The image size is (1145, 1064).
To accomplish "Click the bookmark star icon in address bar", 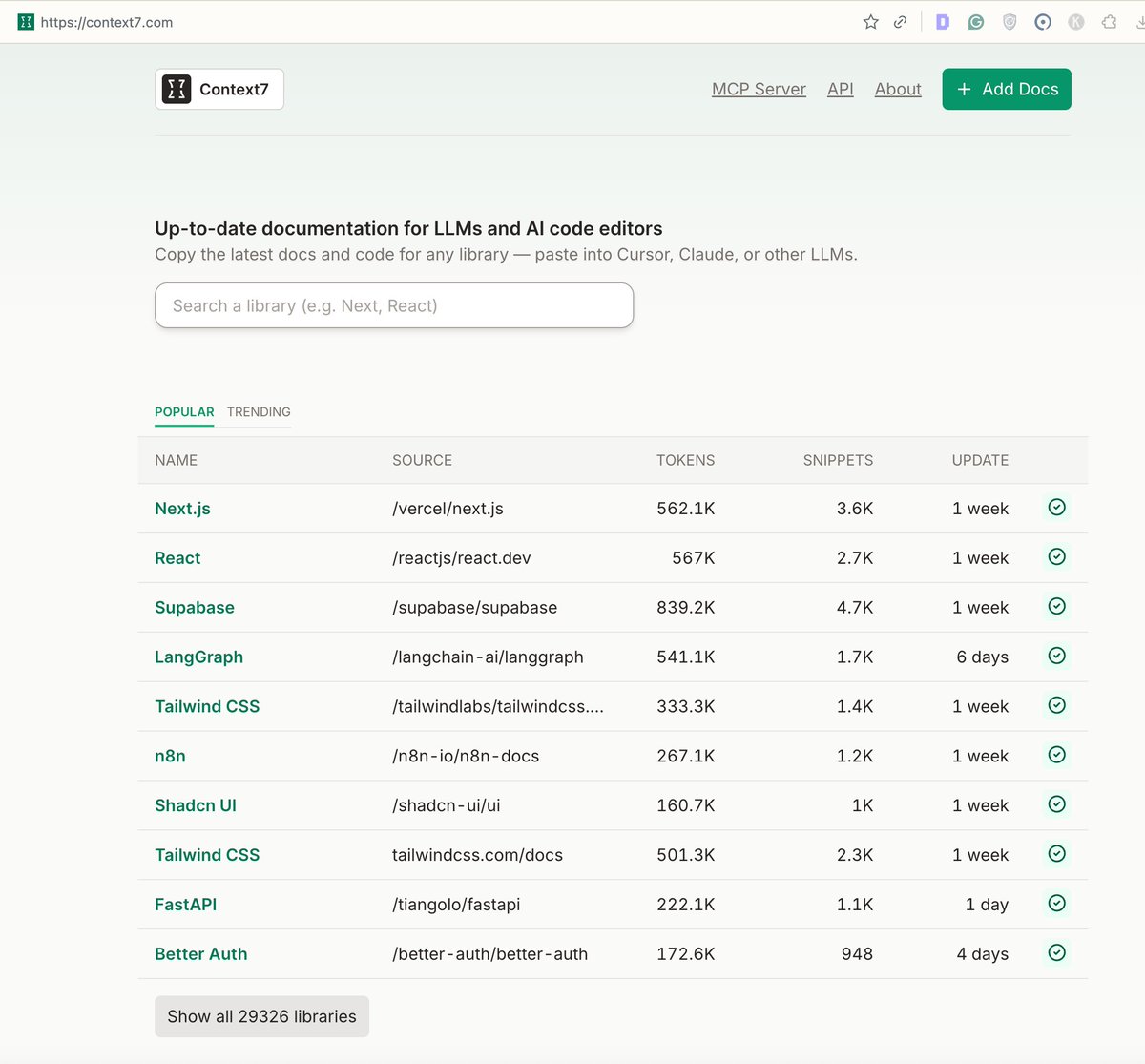I will (x=870, y=22).
